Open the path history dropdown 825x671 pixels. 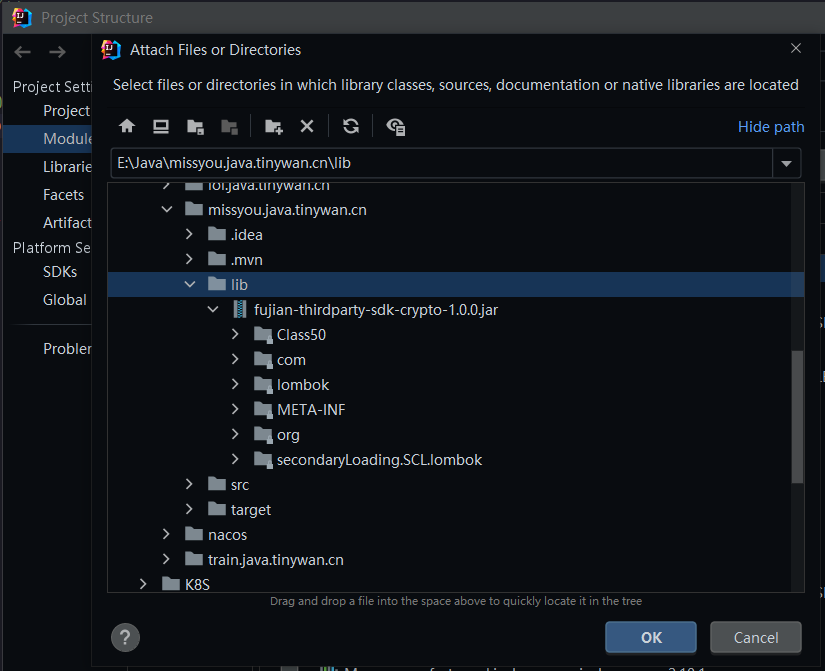click(x=786, y=163)
